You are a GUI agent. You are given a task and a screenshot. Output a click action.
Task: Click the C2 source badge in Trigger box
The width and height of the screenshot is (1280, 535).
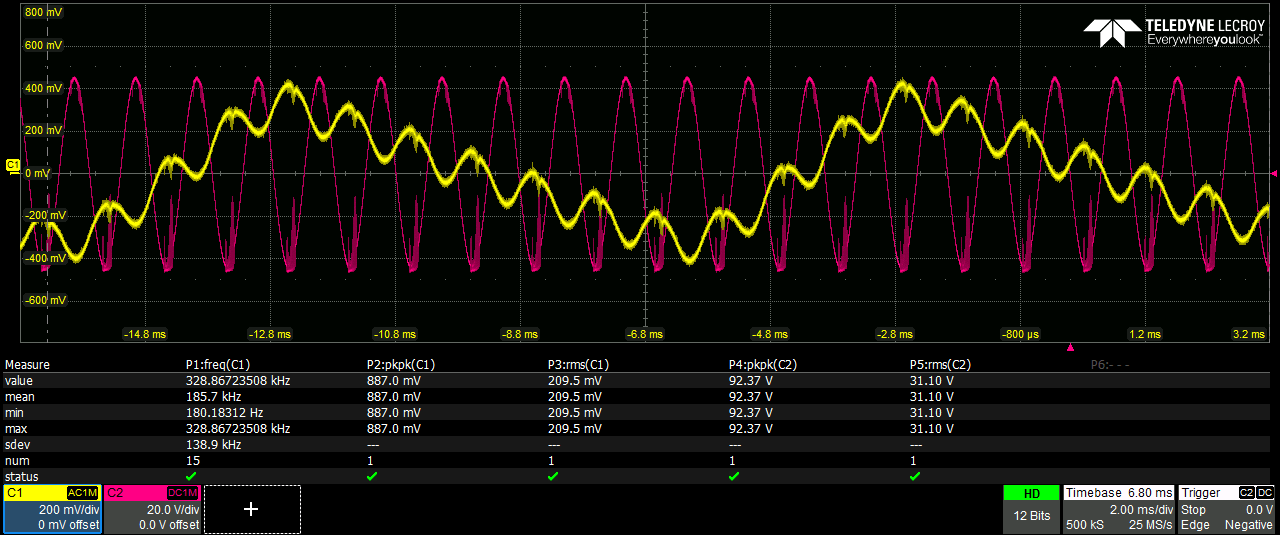coord(1246,493)
